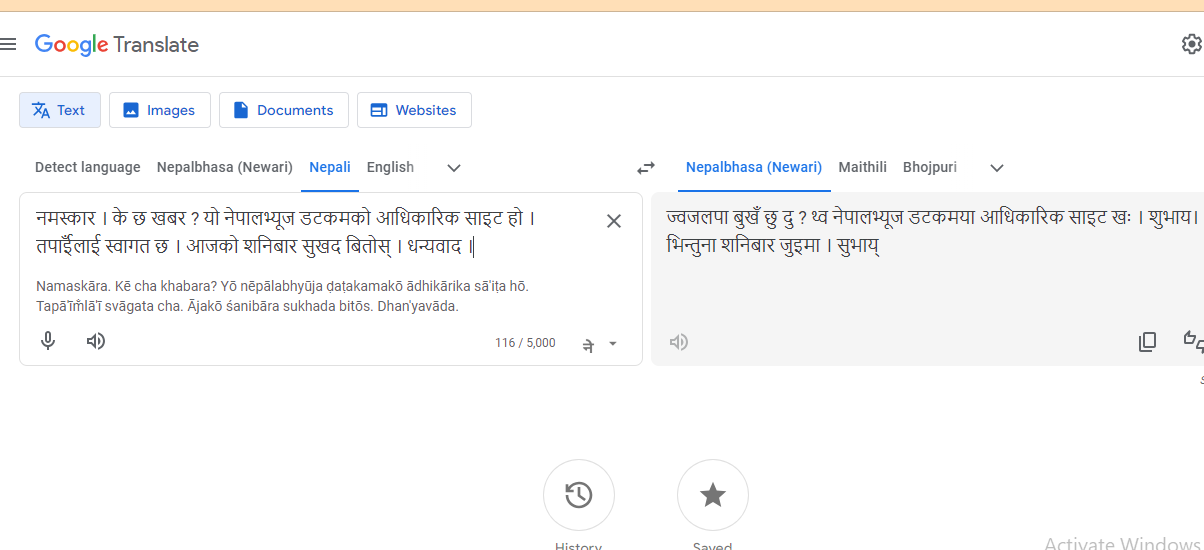Clear the source text with X
The image size is (1204, 550).
tap(614, 221)
